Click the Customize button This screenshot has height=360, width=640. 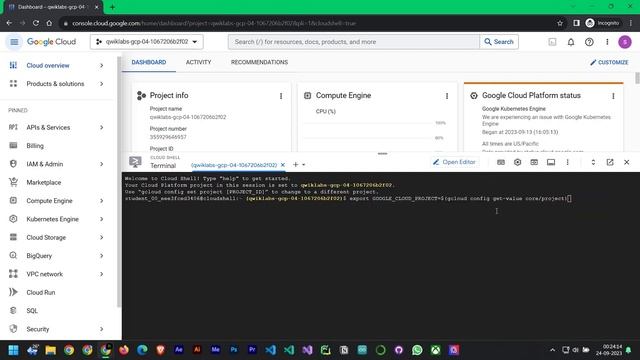609,62
